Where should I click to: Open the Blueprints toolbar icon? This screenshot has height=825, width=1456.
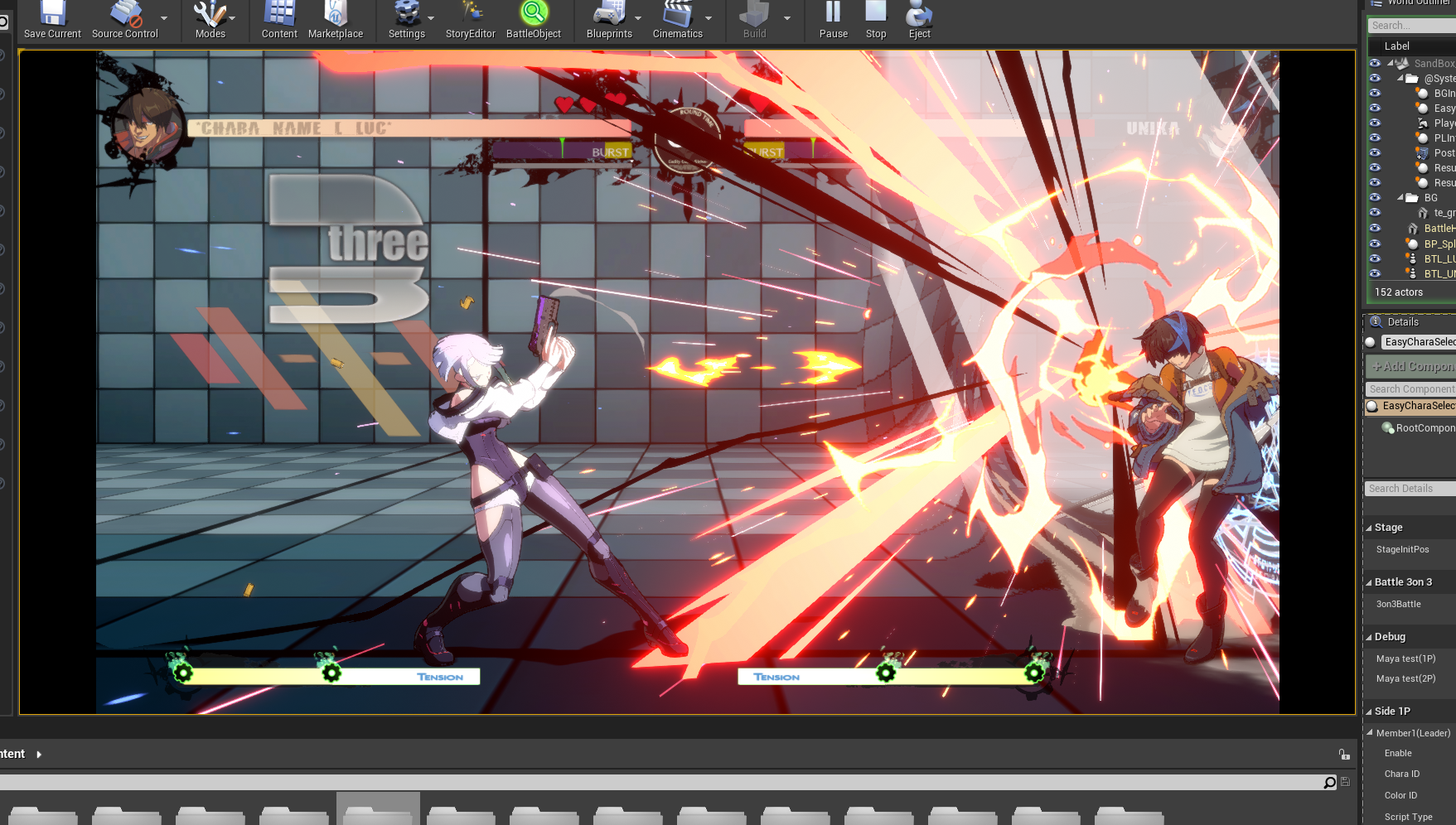[609, 13]
